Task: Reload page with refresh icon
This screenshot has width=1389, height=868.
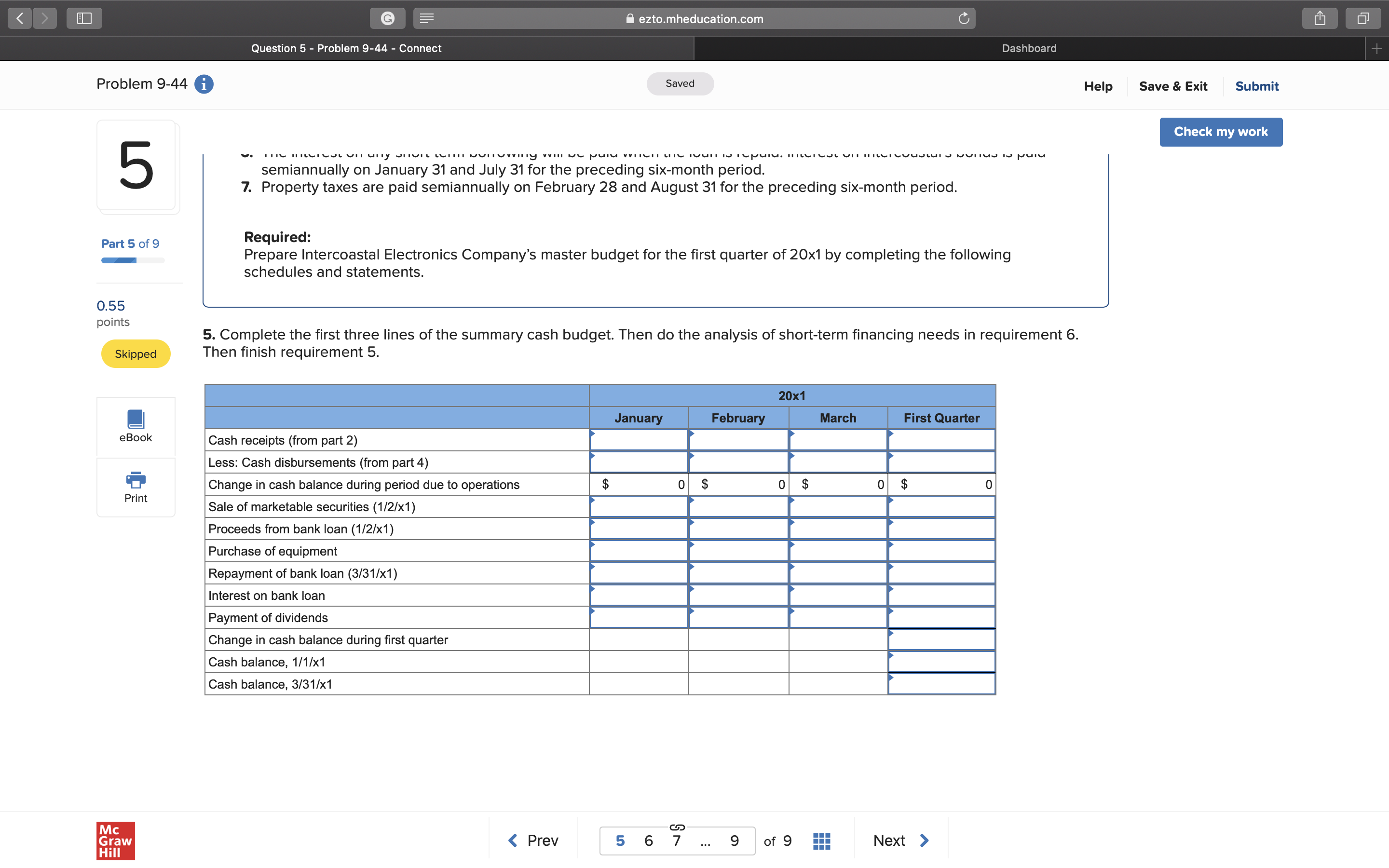Action: [x=964, y=18]
